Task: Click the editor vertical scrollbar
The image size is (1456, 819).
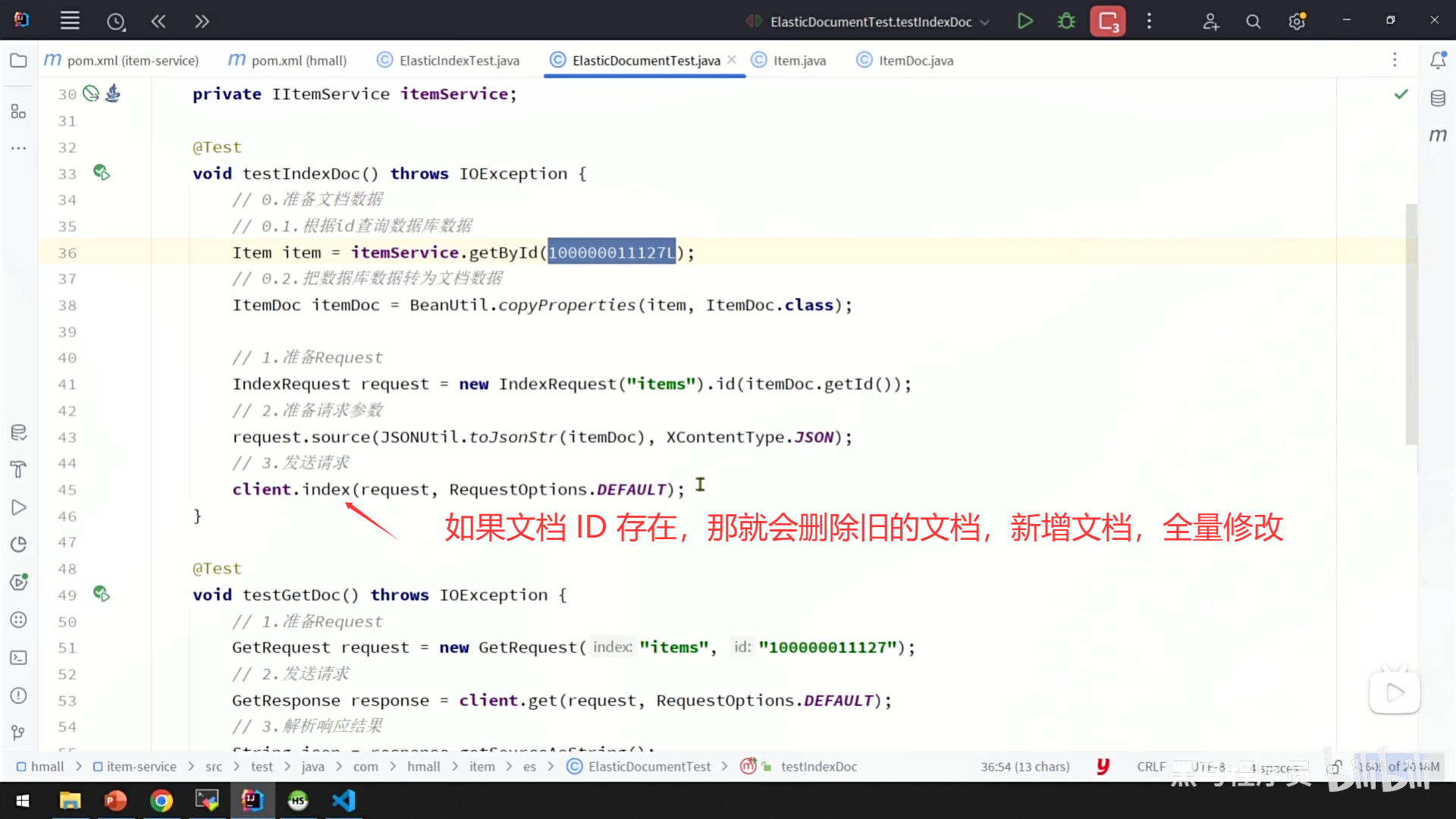Action: coord(1410,325)
